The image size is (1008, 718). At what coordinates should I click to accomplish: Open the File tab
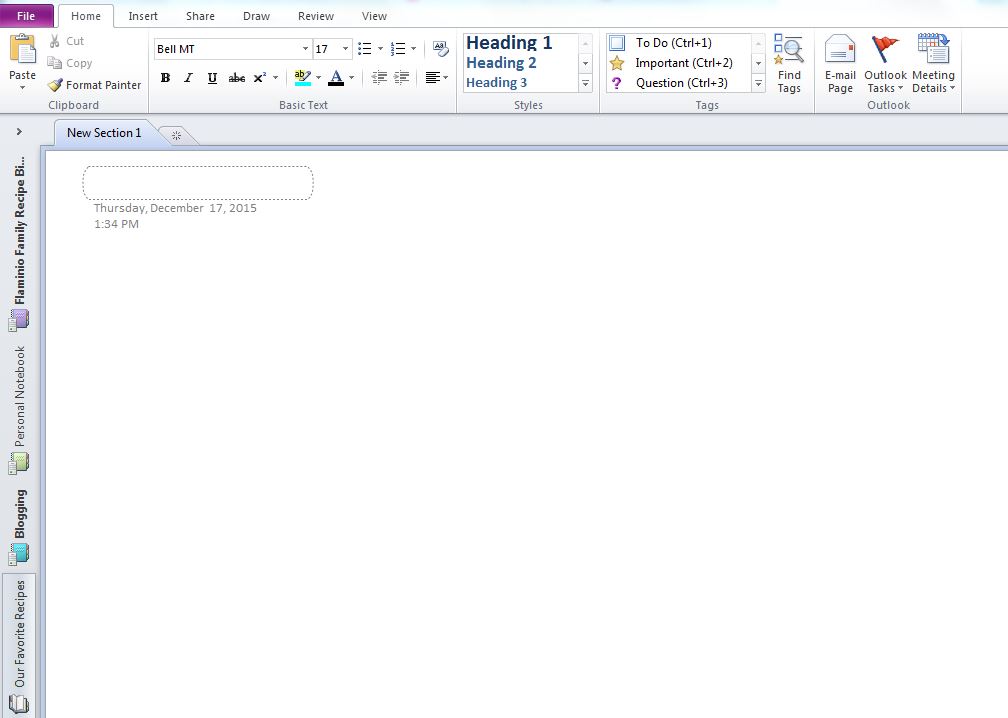tap(26, 16)
